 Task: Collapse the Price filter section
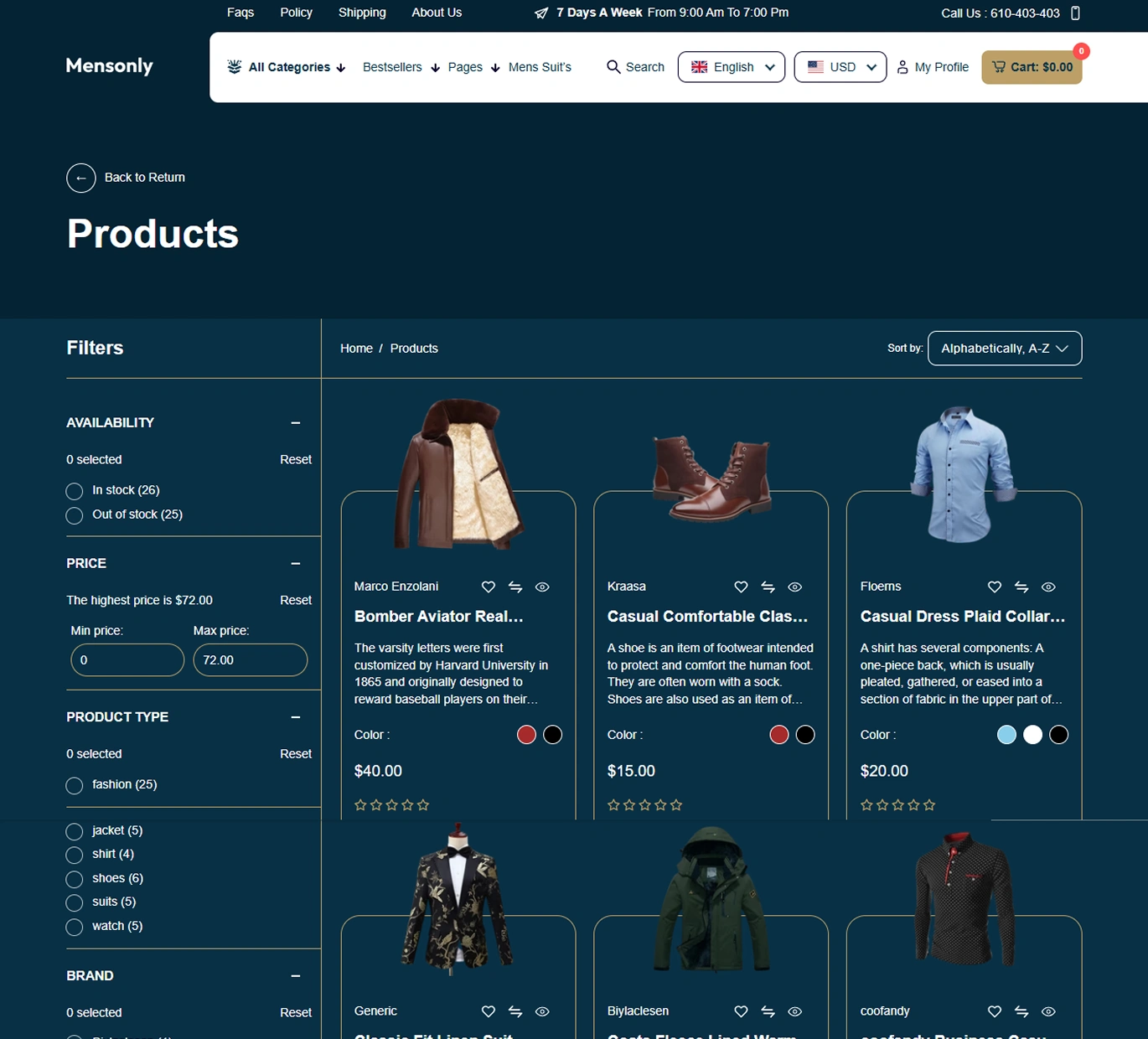296,564
